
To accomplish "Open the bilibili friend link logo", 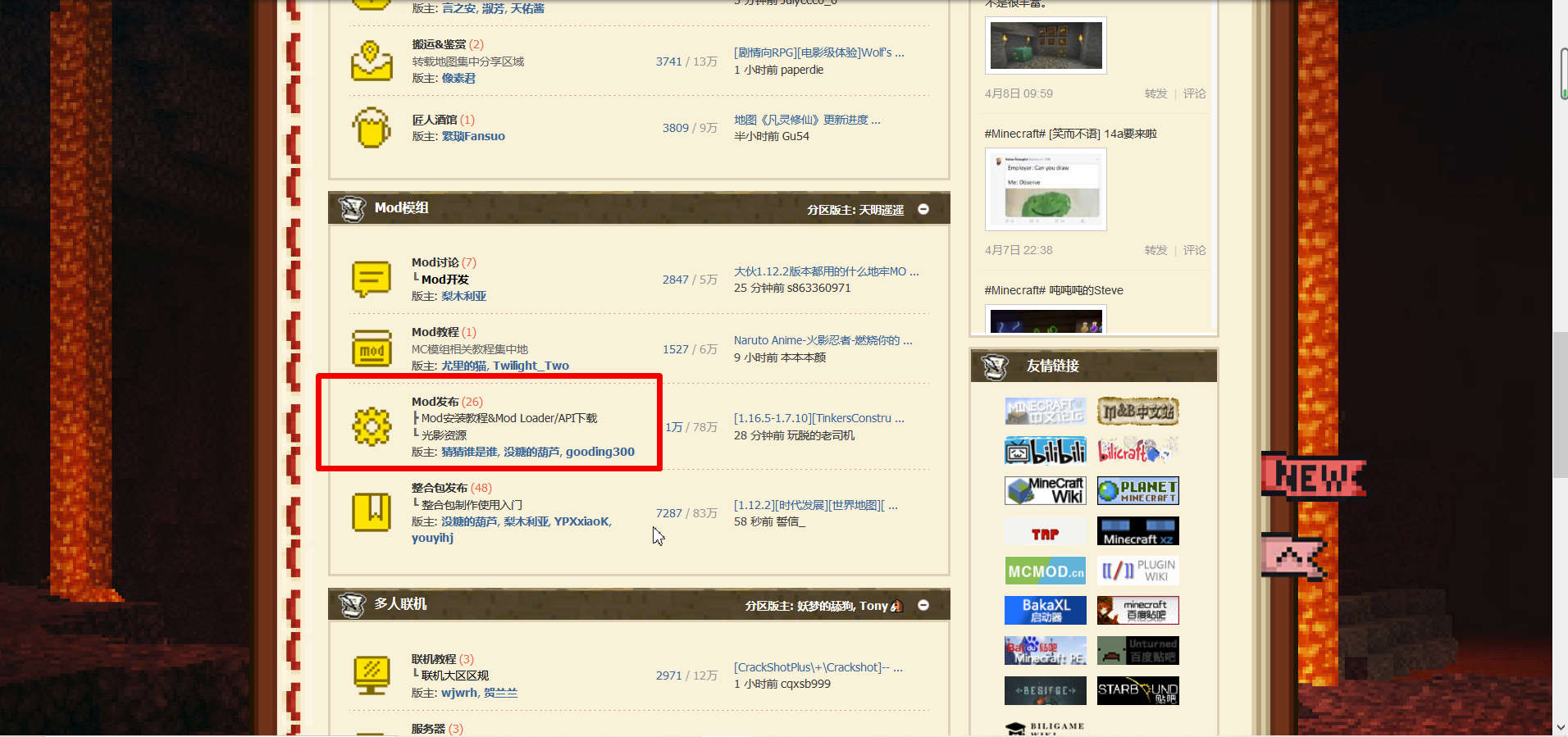I will pos(1045,450).
